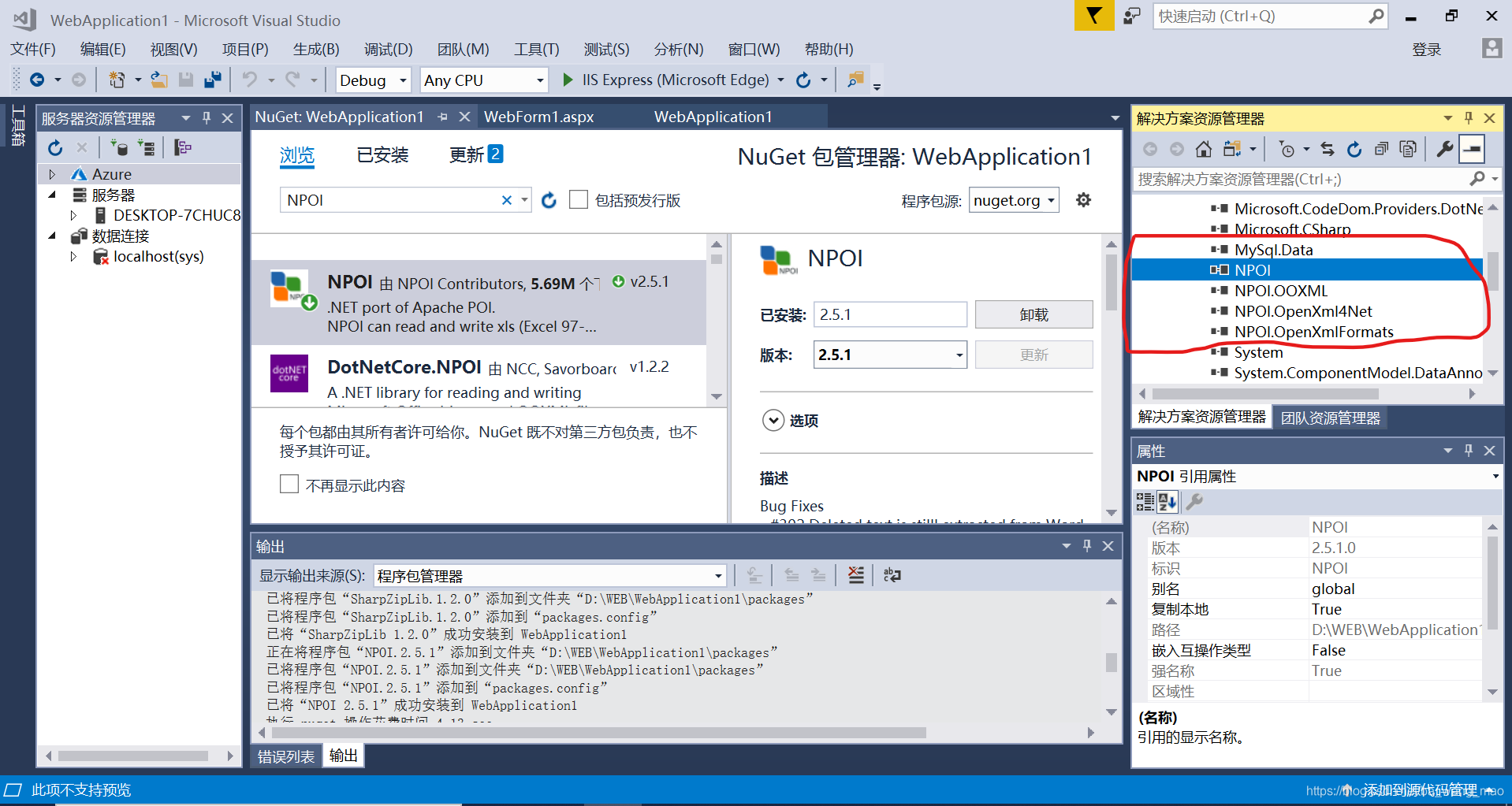The image size is (1512, 806).
Task: Click the Output panel horizontal scrollbar
Action: (599, 733)
